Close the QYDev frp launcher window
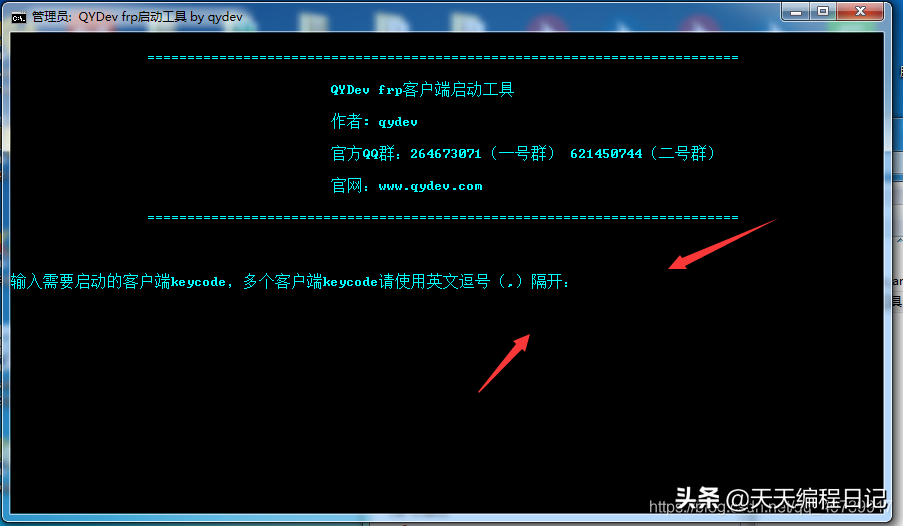 [x=860, y=12]
